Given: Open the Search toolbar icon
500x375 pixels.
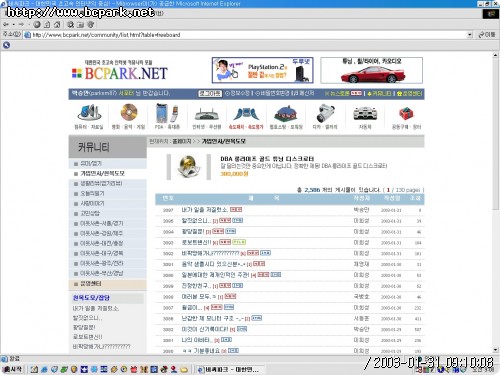Looking at the screenshot, I should (70, 24).
